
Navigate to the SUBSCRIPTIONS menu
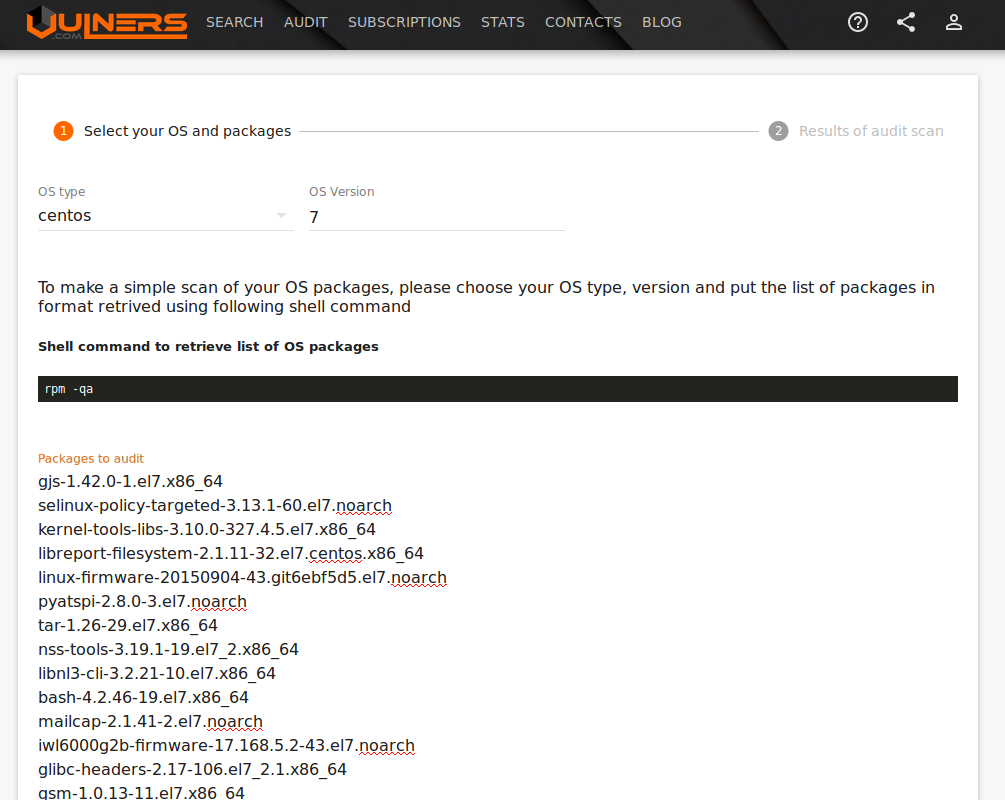404,22
